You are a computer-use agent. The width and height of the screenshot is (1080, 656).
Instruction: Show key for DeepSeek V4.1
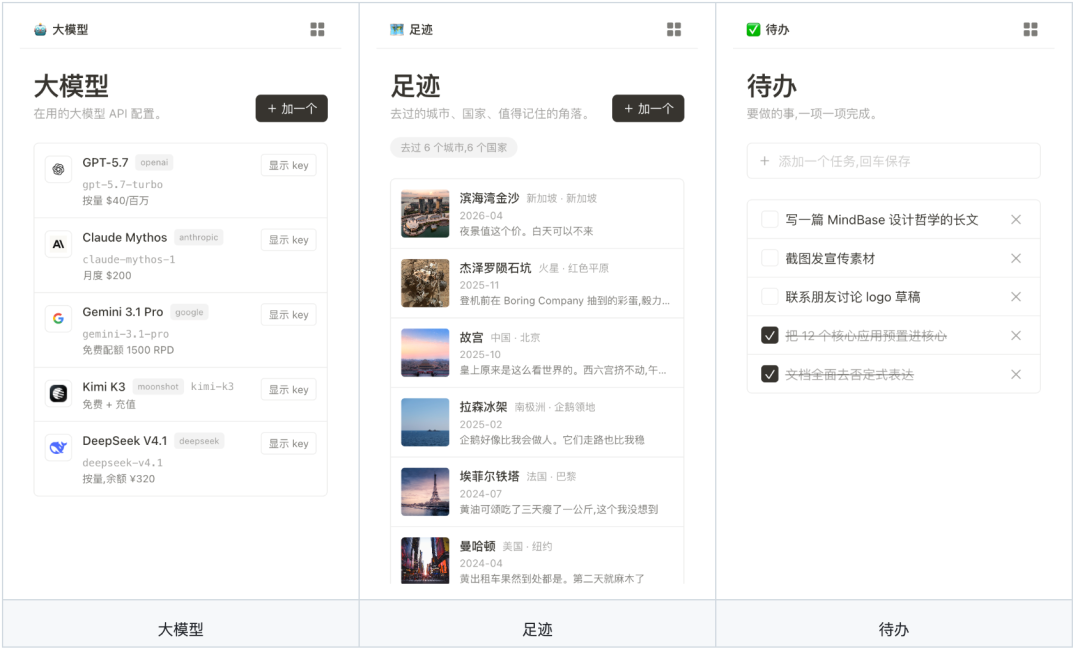pos(289,444)
